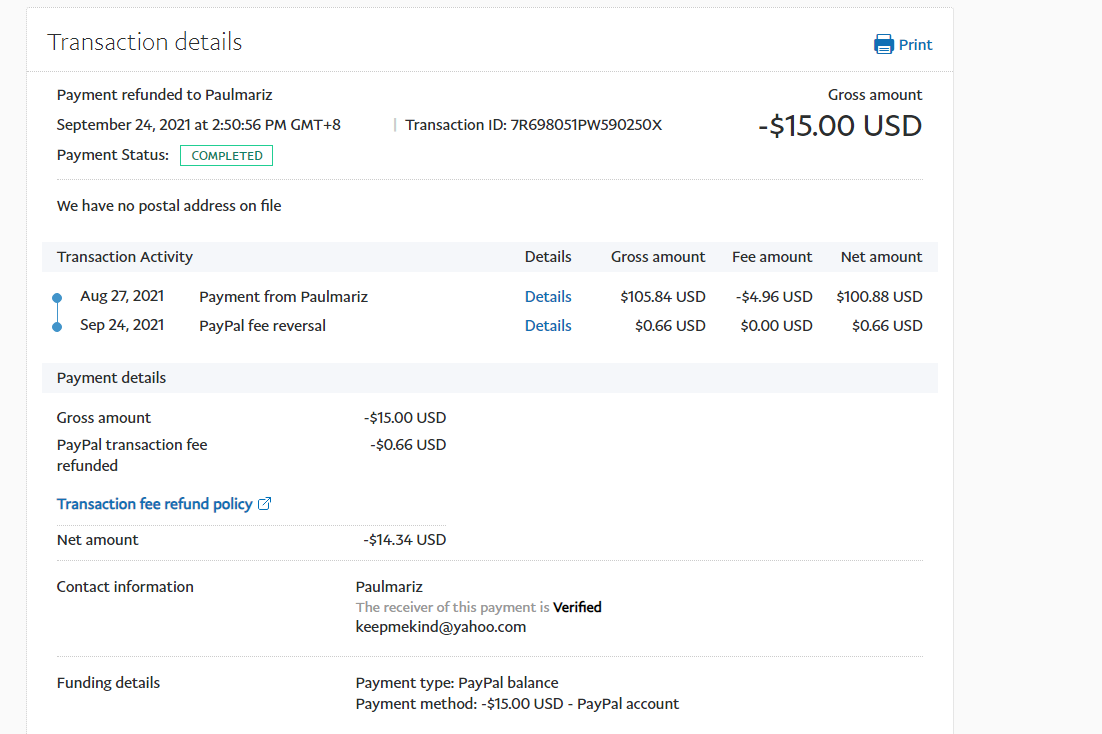Click the PayPal fee reversal row label

pyautogui.click(x=262, y=326)
